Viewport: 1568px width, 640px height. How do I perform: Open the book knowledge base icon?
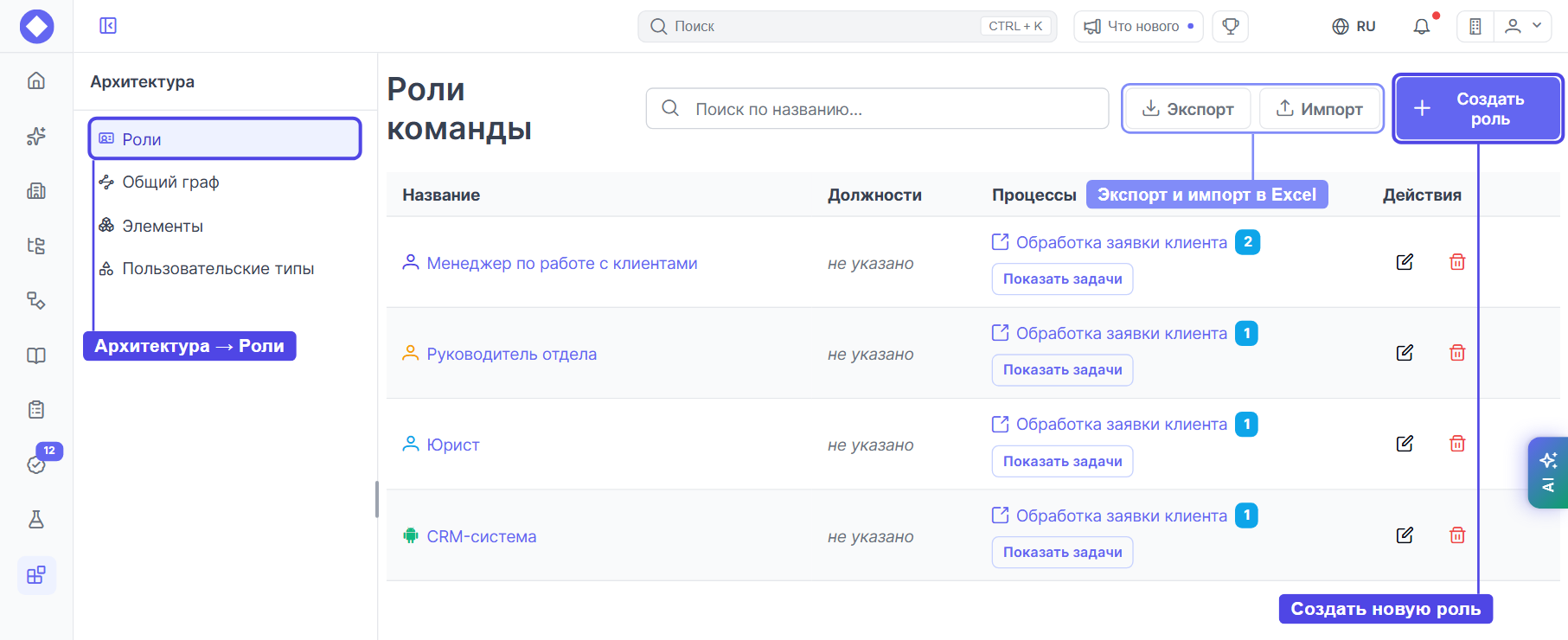click(x=36, y=355)
